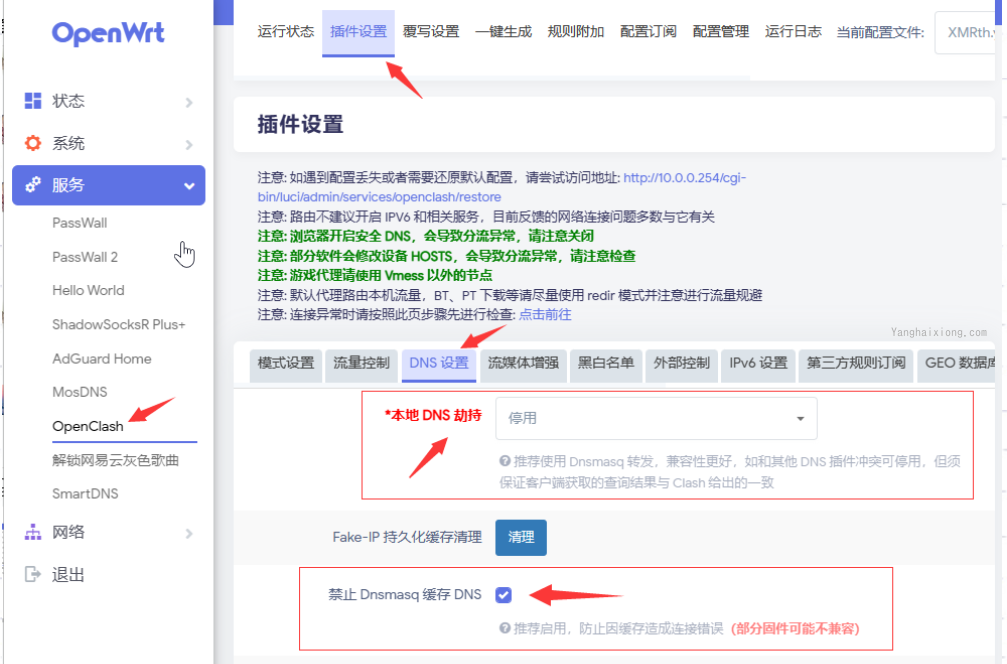Select the DNS 设置 sub-tab
The height and width of the screenshot is (664, 1007).
(439, 363)
